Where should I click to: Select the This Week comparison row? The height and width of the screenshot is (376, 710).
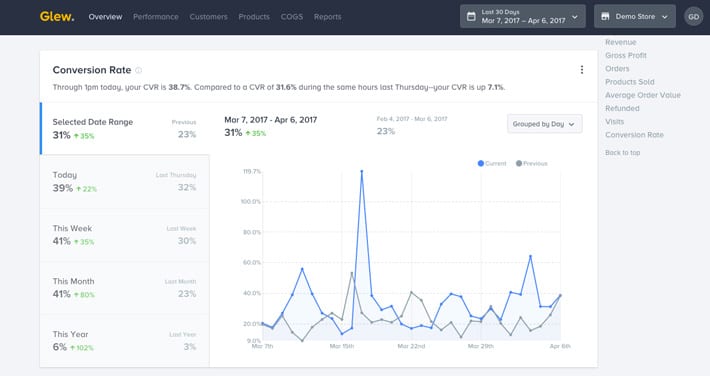(125, 235)
